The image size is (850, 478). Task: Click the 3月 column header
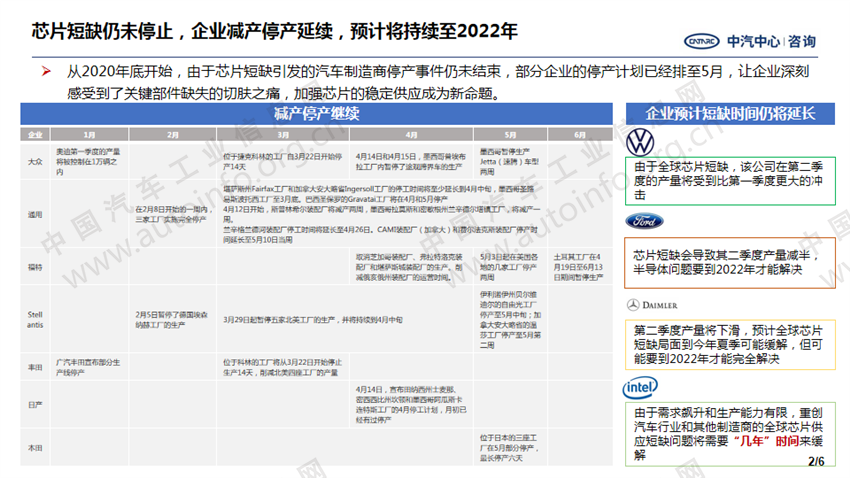coord(283,134)
